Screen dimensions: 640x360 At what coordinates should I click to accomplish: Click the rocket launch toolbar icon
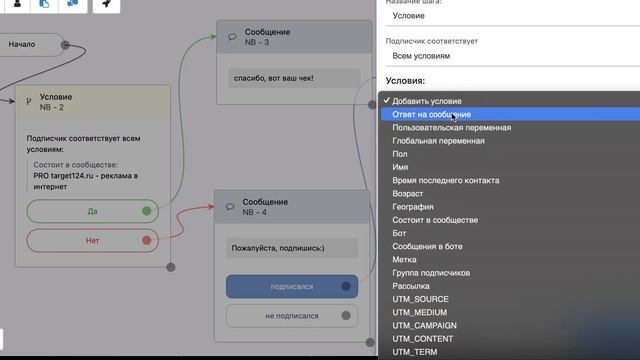tap(107, 4)
